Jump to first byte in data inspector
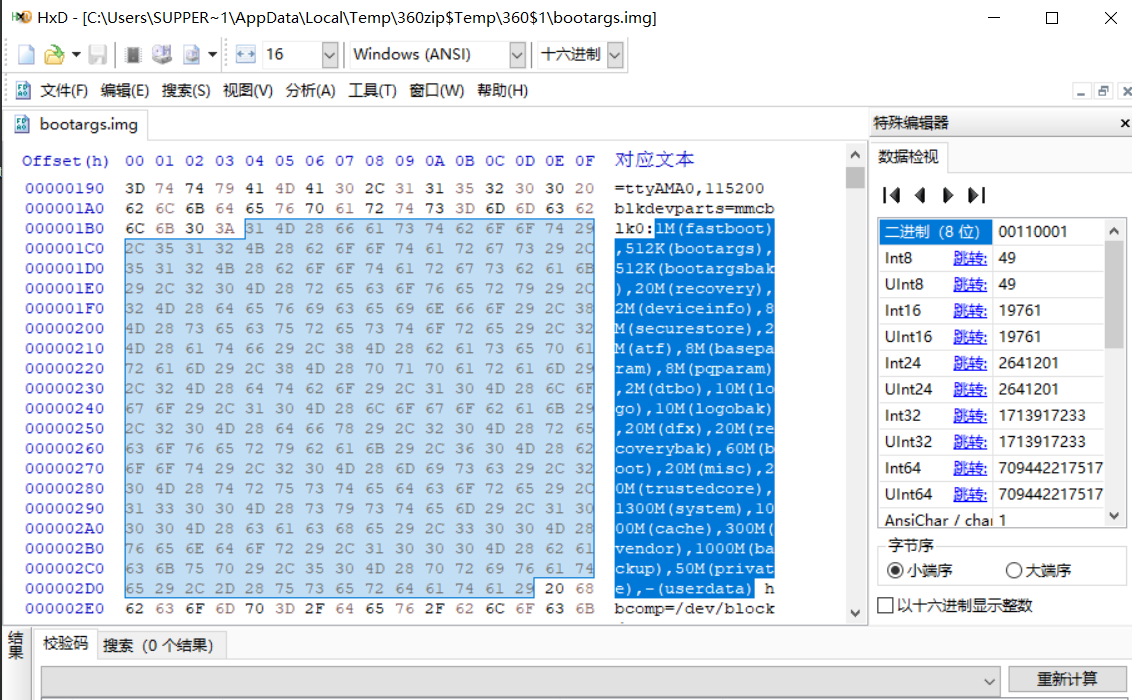Screen dimensions: 1132x700 892,195
